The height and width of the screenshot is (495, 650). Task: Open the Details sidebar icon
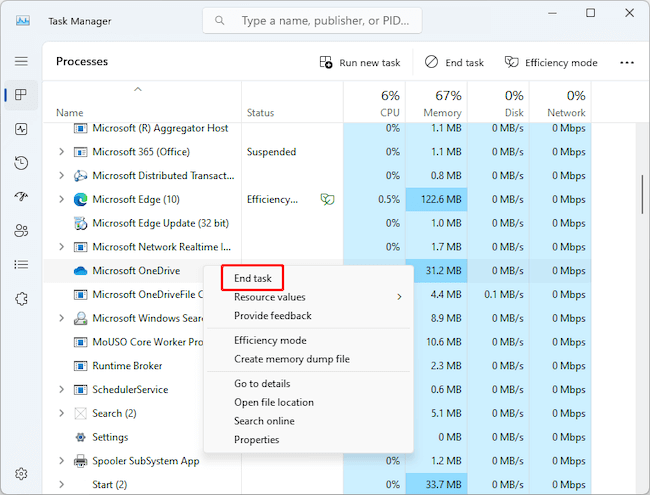click(x=21, y=264)
